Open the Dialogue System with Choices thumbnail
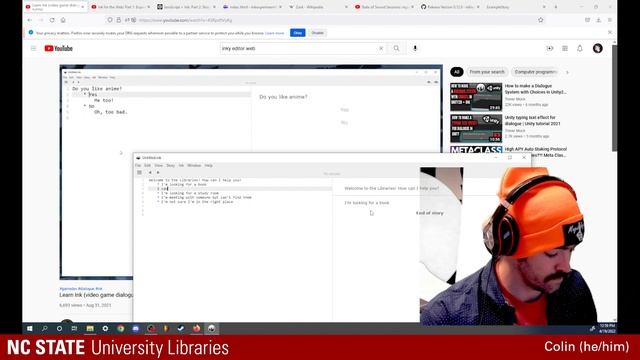 pos(476,97)
